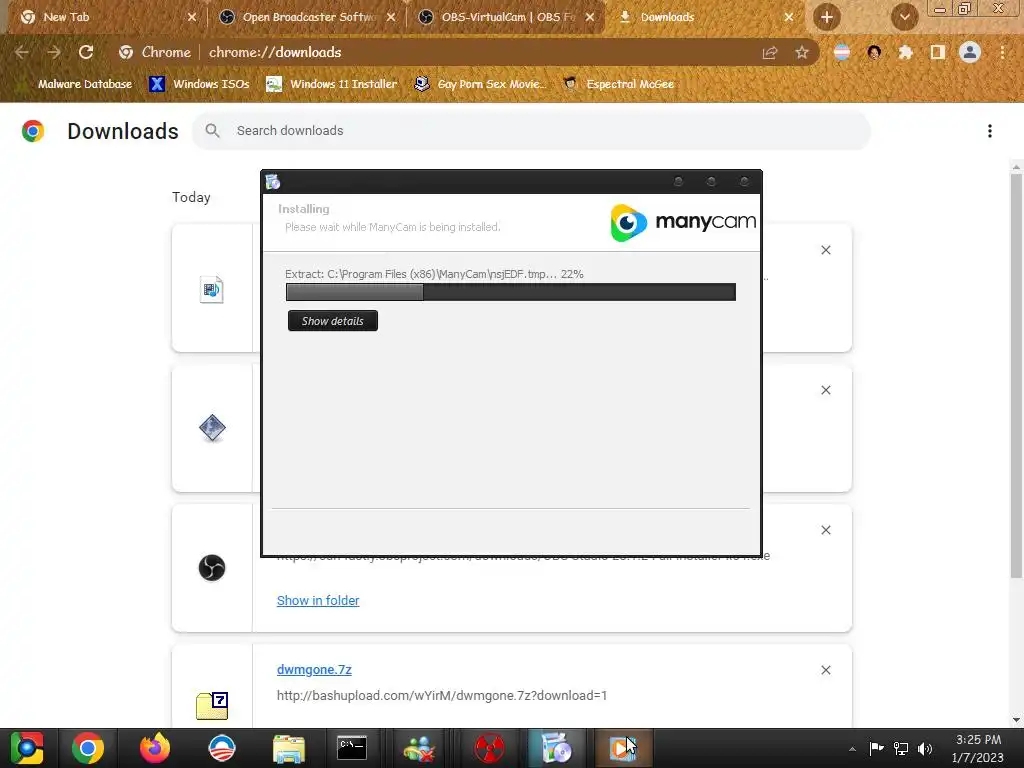Bookmark this page with the star icon
The height and width of the screenshot is (768, 1024).
point(802,52)
